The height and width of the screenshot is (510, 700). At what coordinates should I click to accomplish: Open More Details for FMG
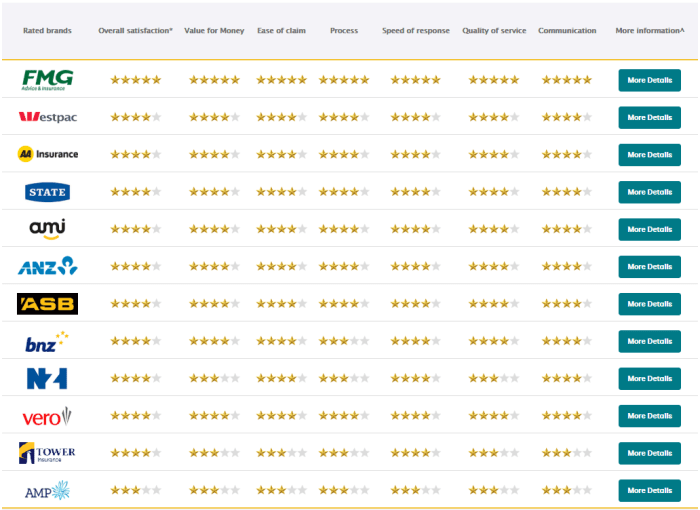649,80
